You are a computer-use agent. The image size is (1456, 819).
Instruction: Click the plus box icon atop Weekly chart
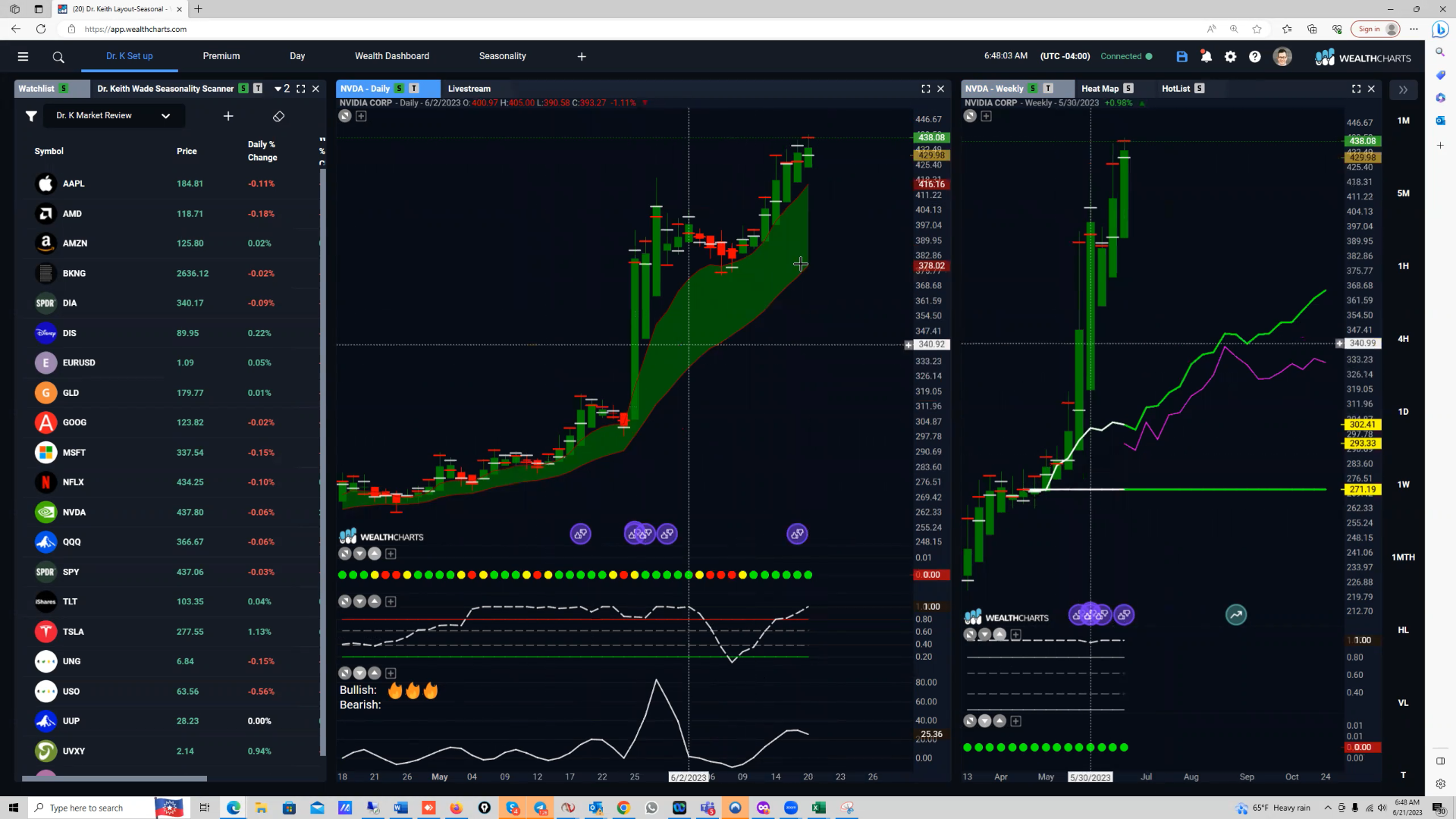(986, 116)
